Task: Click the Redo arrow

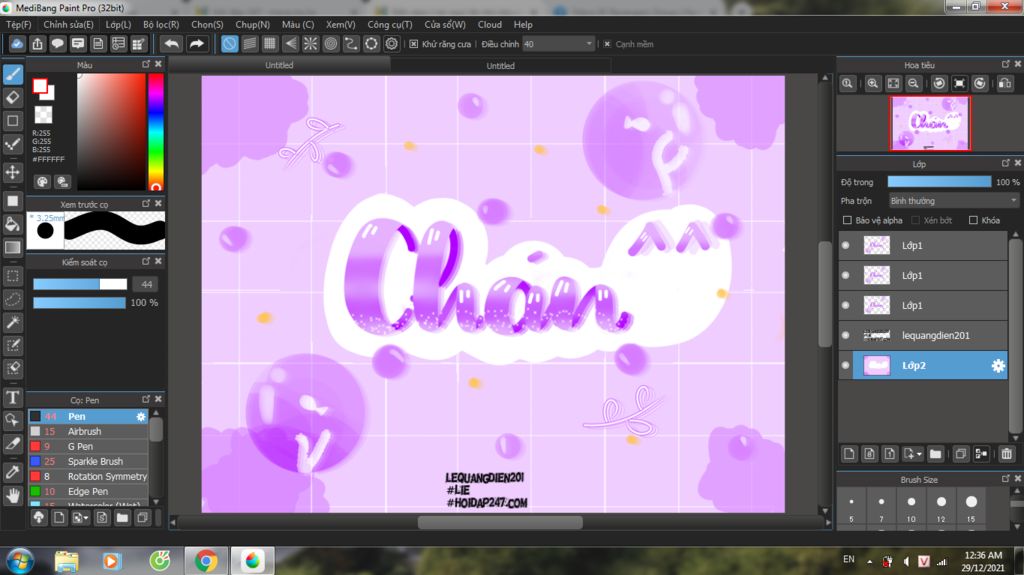Action: pos(196,44)
